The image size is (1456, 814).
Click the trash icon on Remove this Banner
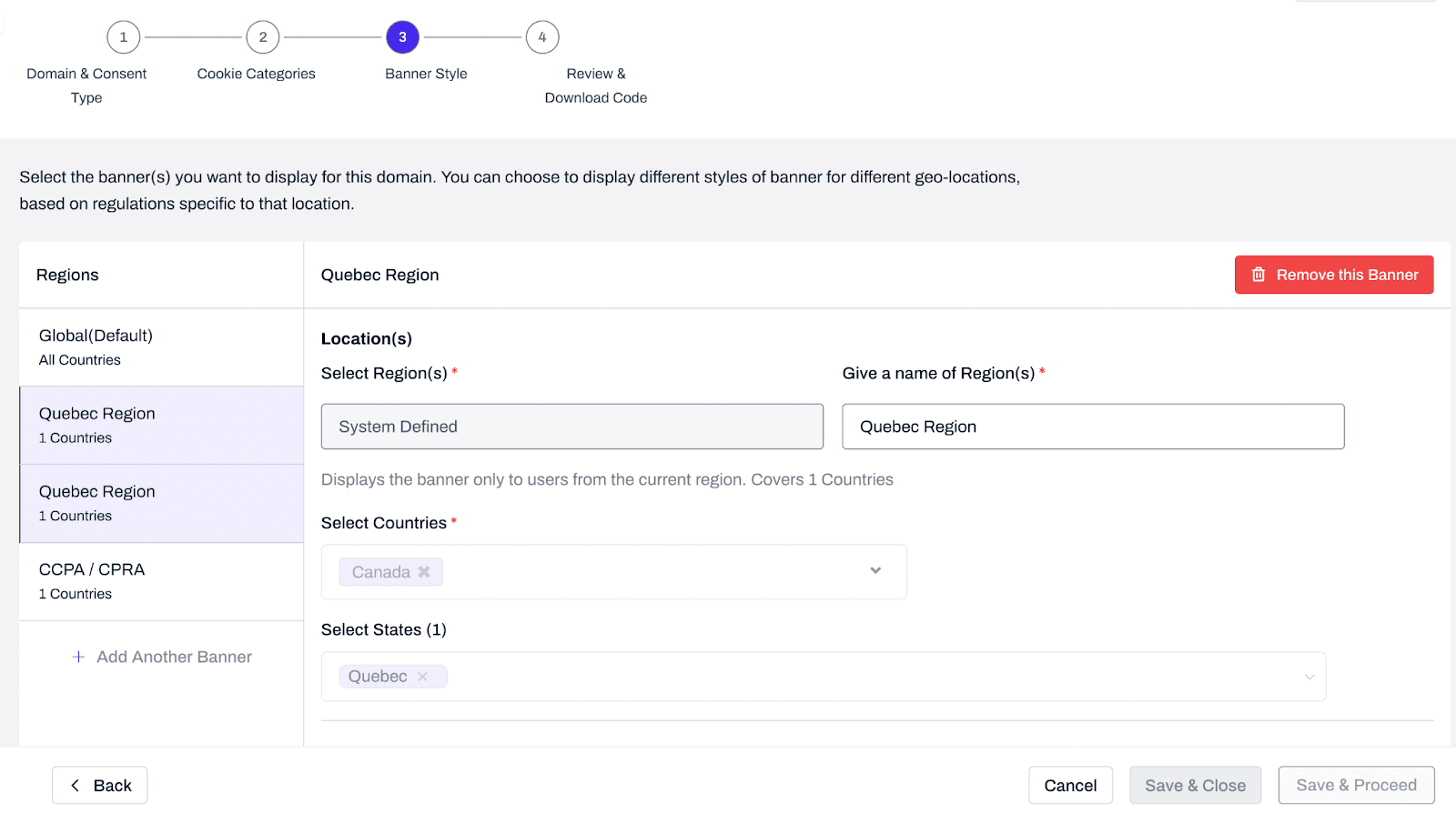(1259, 275)
